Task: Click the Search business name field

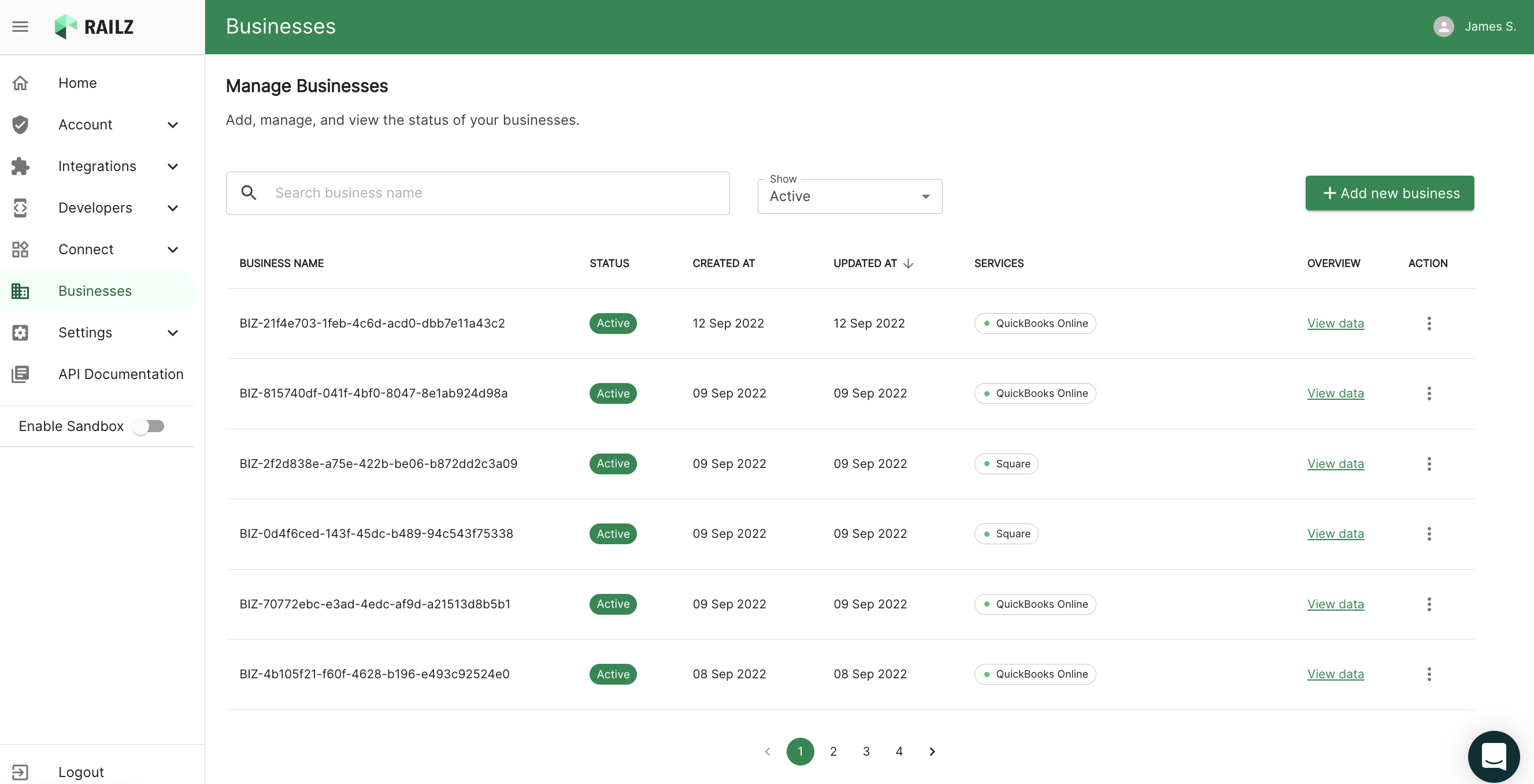Action: pos(494,193)
